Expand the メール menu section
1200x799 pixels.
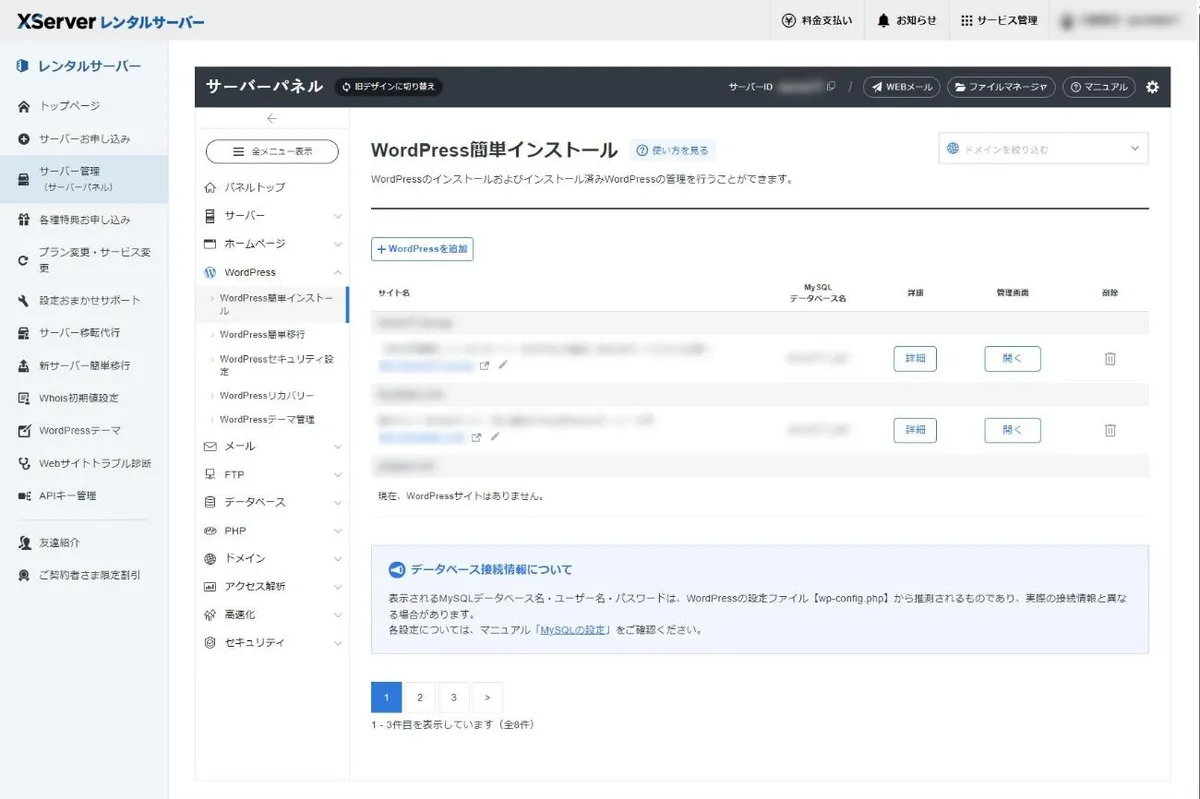coord(272,446)
